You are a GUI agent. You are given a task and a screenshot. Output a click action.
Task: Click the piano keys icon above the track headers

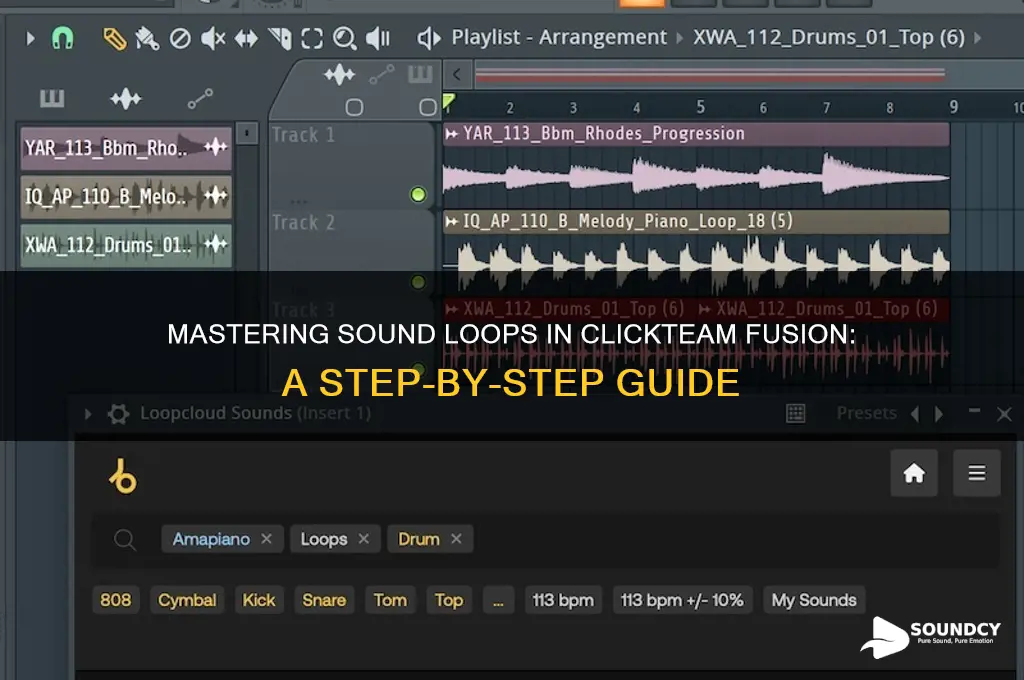pos(421,74)
